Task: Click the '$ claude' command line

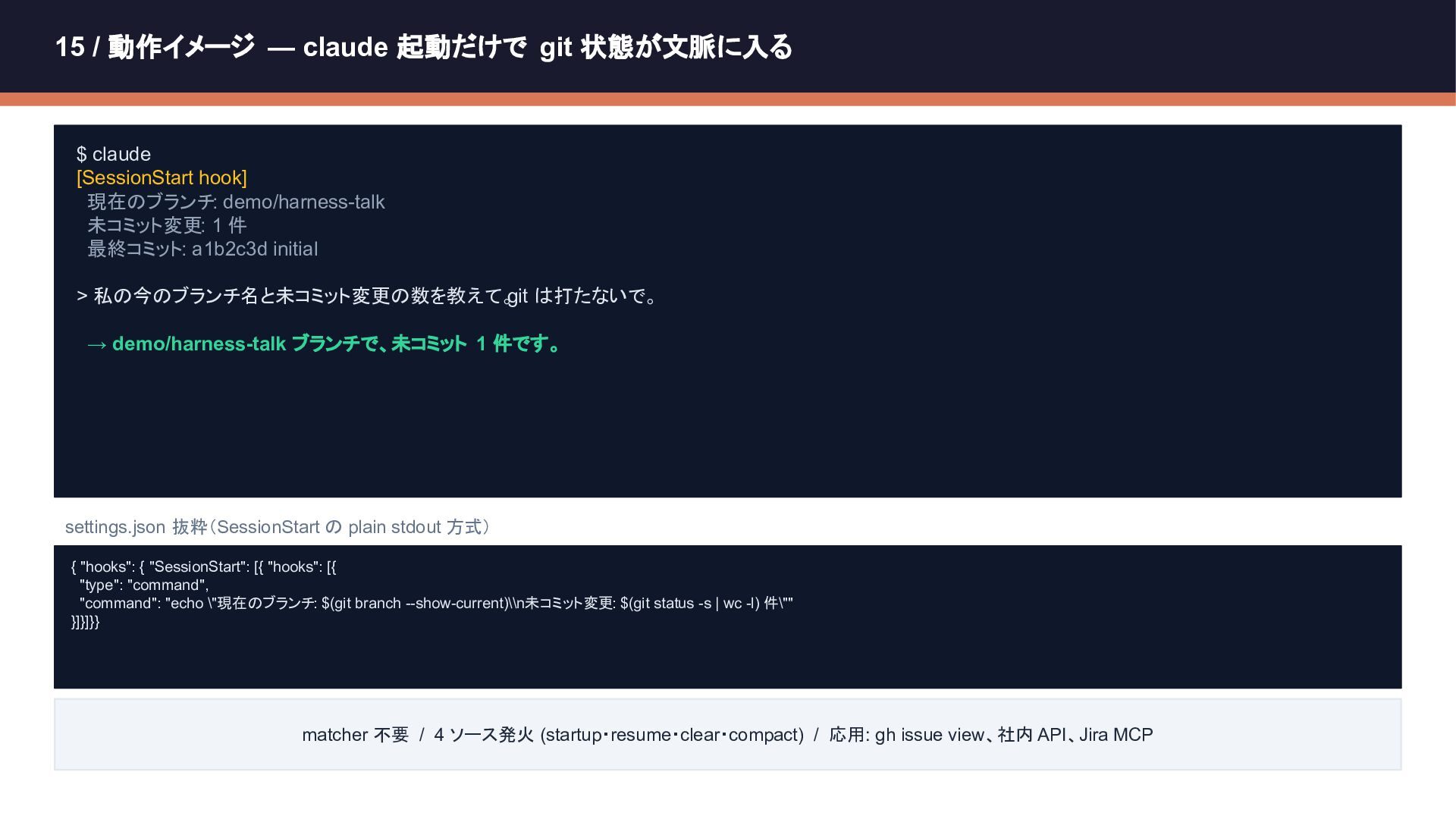Action: pyautogui.click(x=114, y=154)
